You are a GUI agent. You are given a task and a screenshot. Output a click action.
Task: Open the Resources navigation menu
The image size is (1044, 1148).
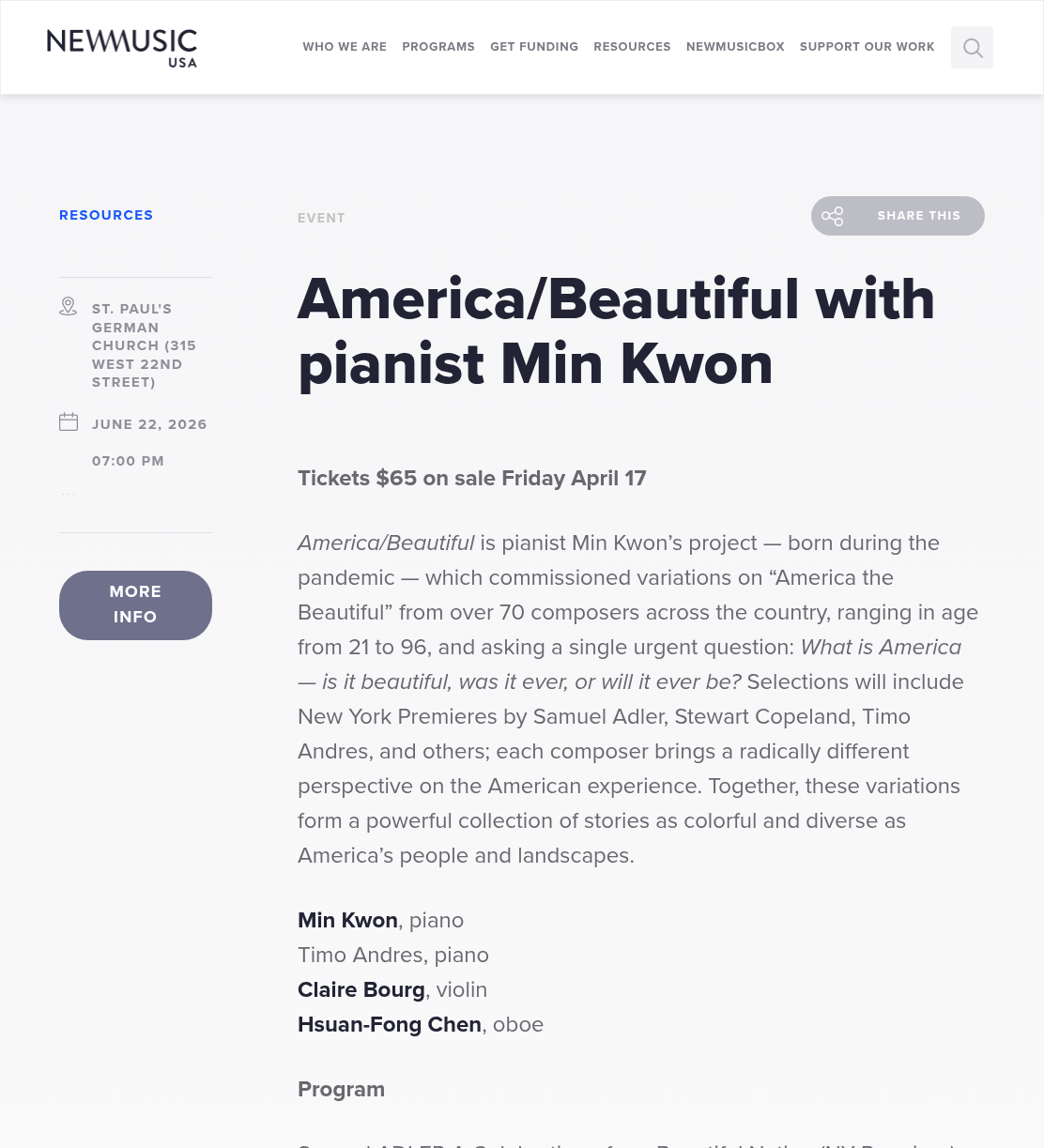632,47
